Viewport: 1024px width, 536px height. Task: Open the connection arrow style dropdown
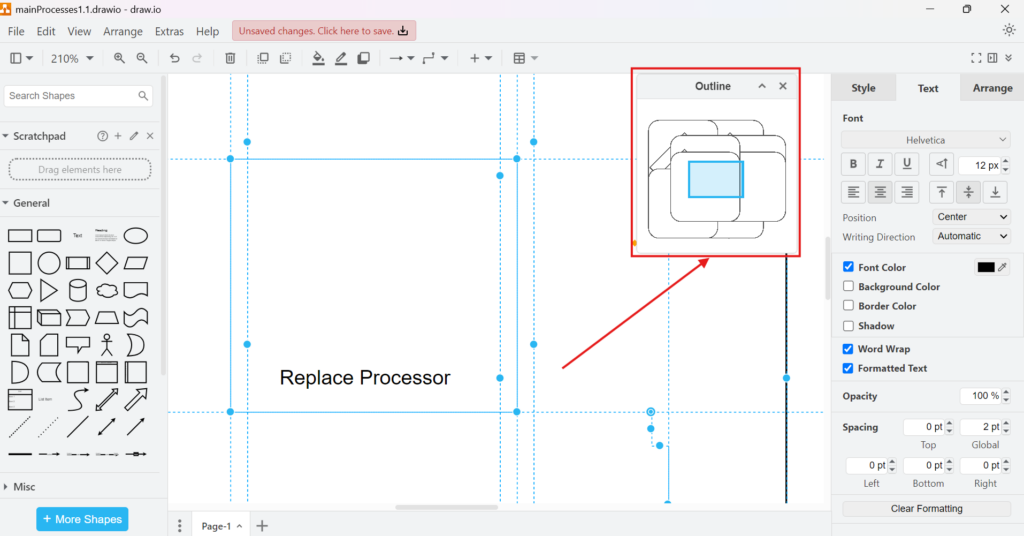[402, 58]
